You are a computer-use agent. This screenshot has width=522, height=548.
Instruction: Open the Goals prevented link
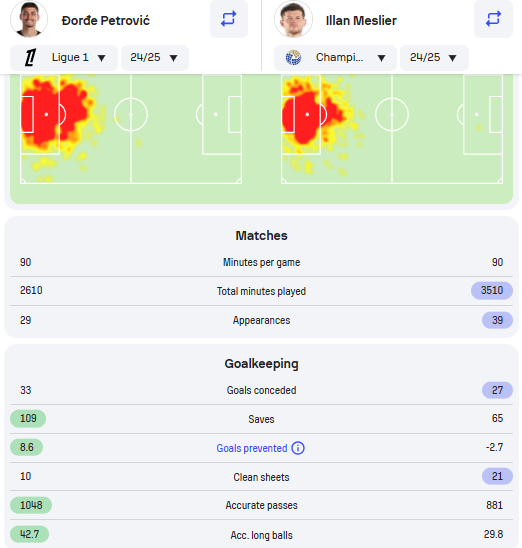pos(252,448)
